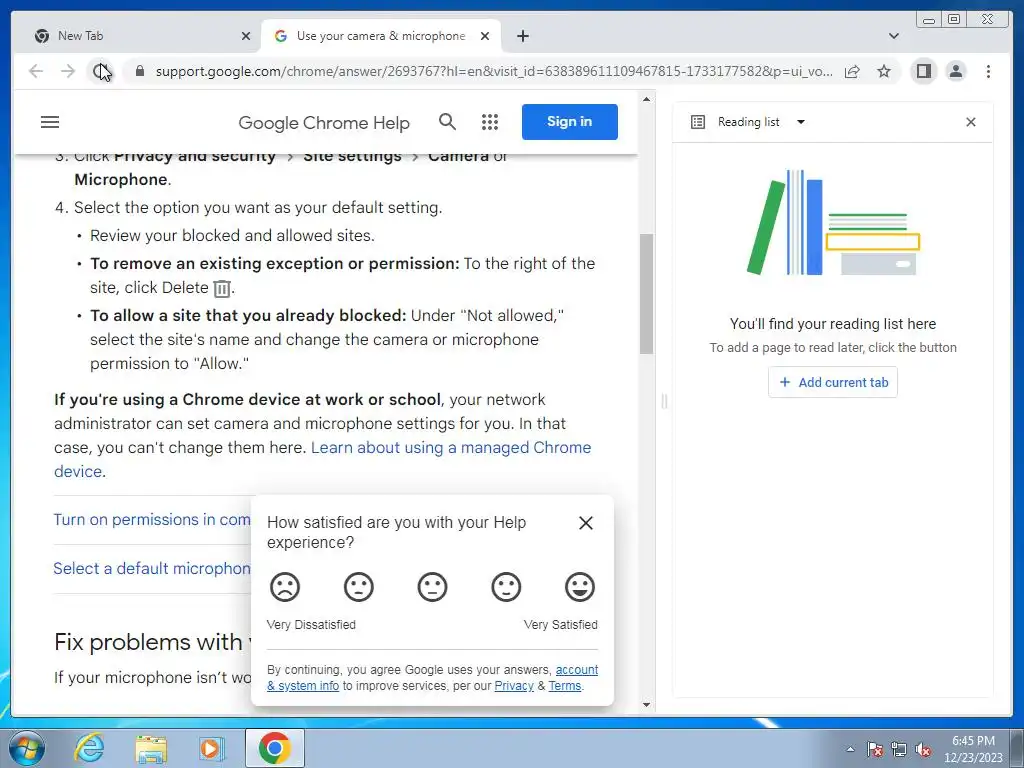1024x768 pixels.
Task: Expand the tab search chevron
Action: pos(894,36)
